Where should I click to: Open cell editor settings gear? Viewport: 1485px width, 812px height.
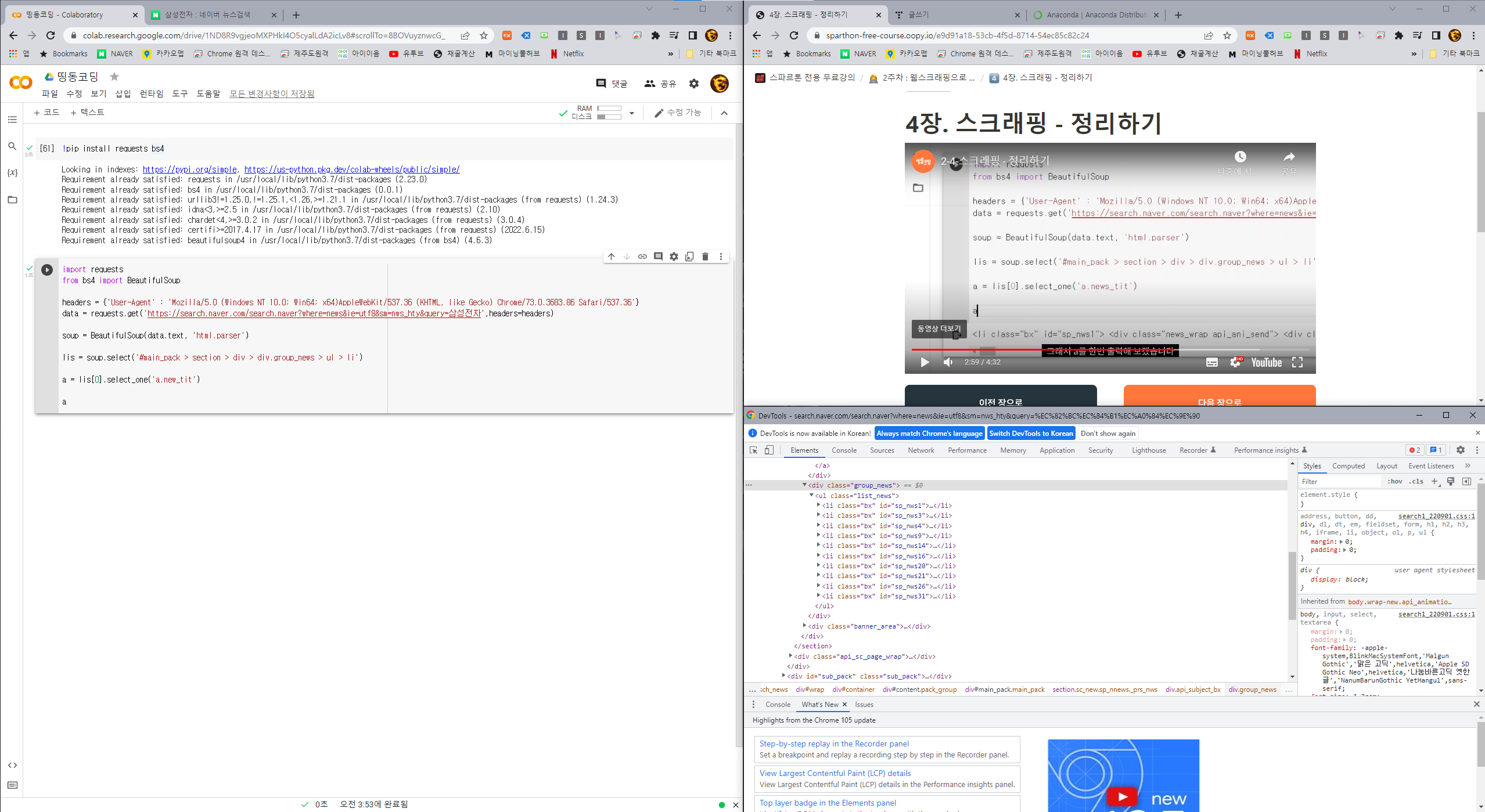[674, 257]
